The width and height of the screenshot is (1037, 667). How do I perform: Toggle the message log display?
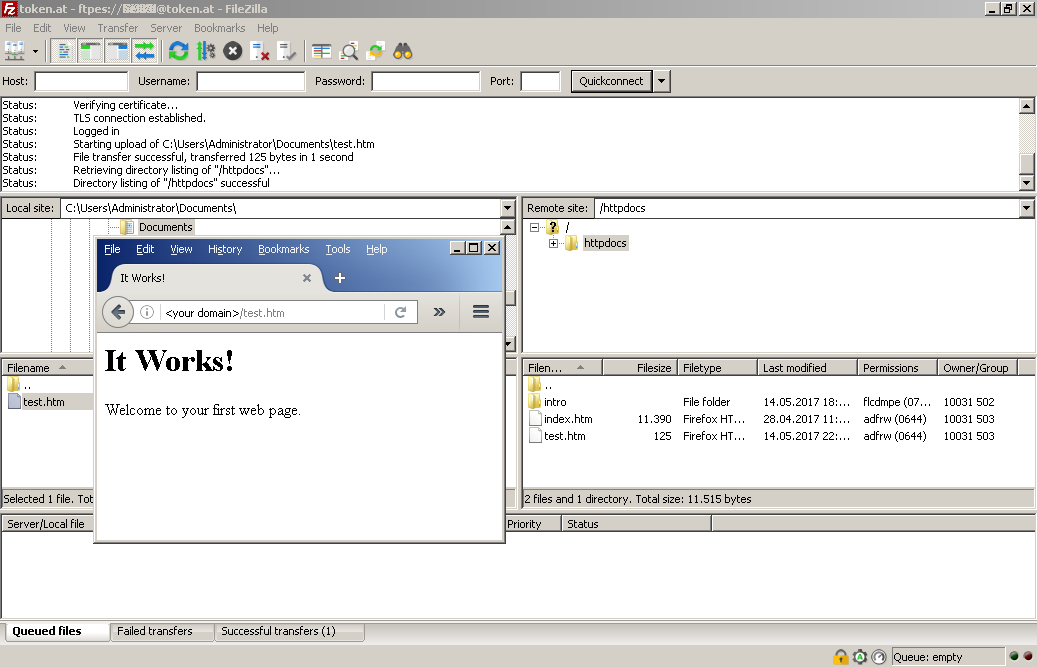(64, 50)
